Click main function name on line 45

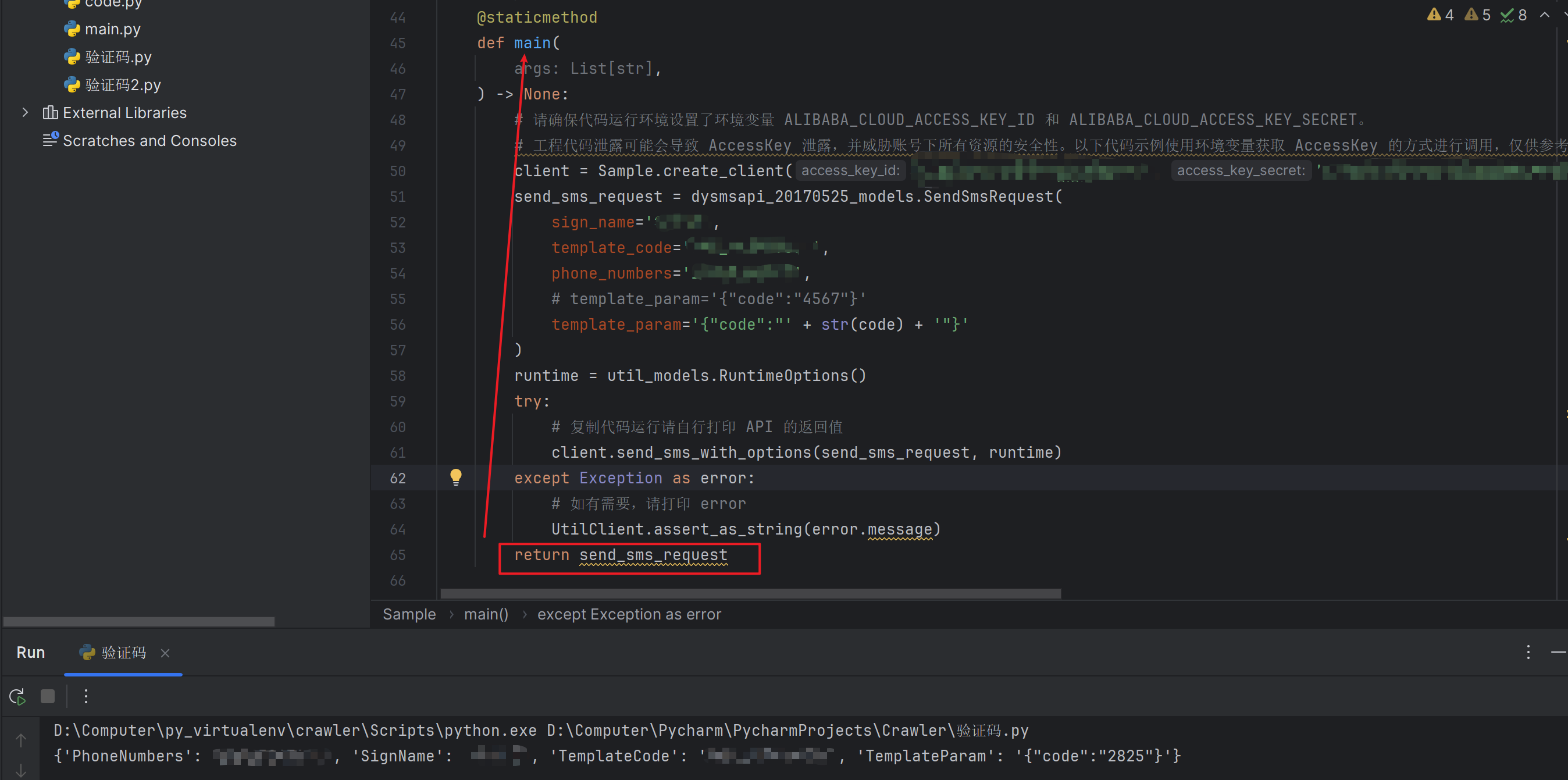point(532,42)
